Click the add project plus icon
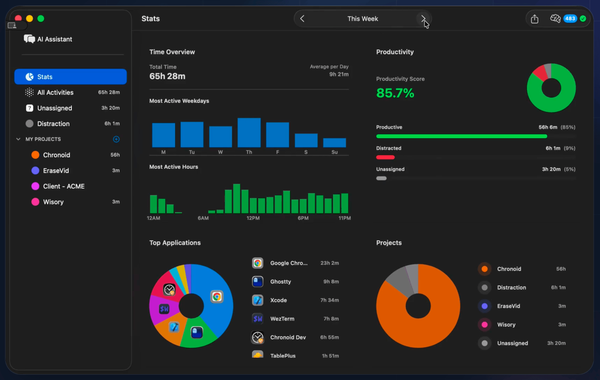The height and width of the screenshot is (380, 600). (116, 139)
